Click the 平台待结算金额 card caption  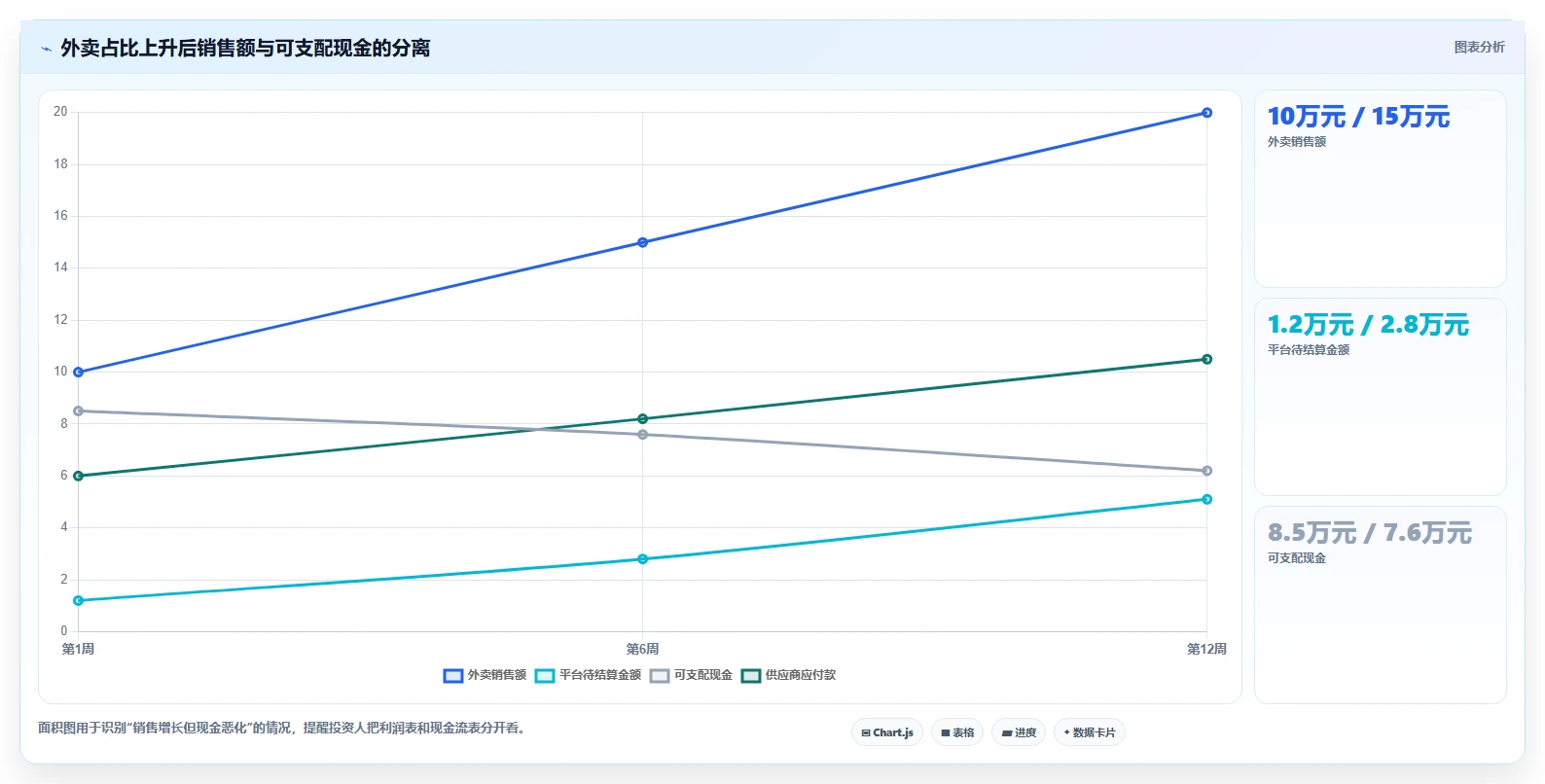(x=1308, y=350)
